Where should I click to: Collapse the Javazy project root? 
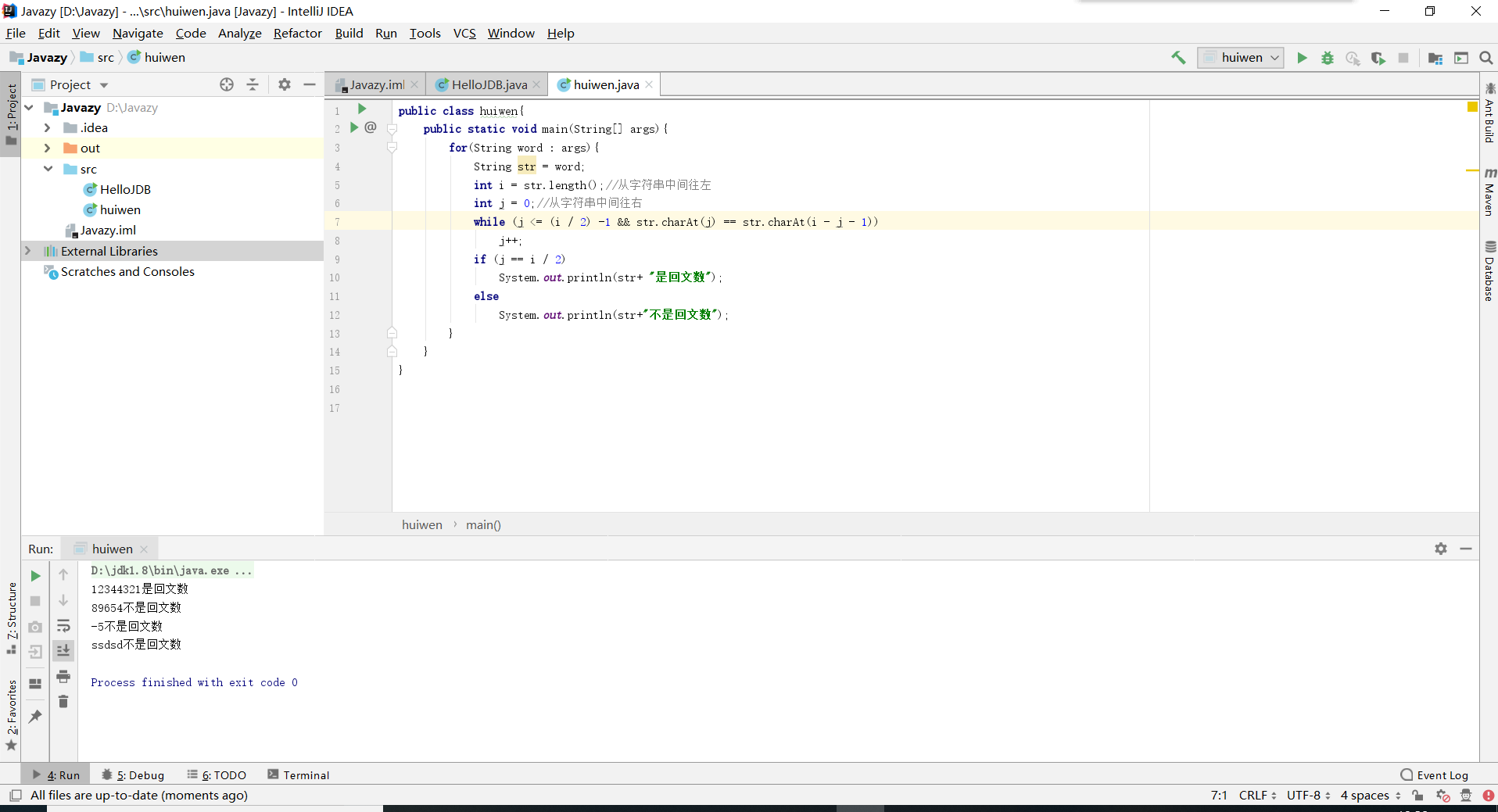(29, 107)
